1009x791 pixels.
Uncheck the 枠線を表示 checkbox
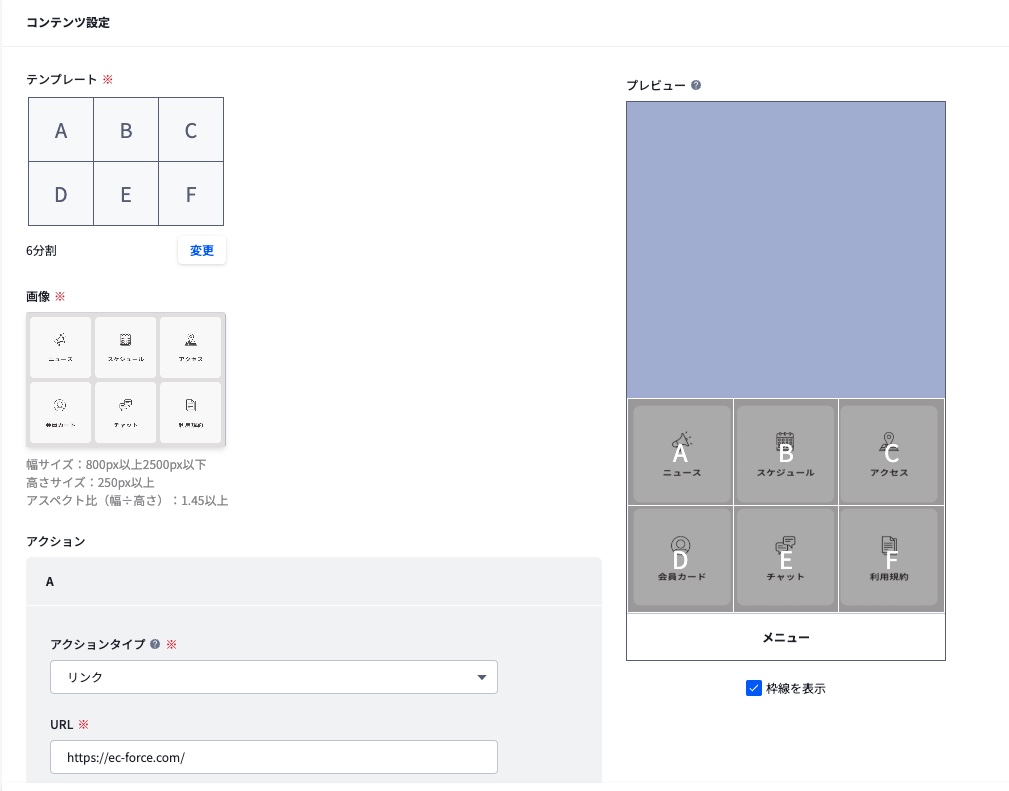[x=754, y=688]
